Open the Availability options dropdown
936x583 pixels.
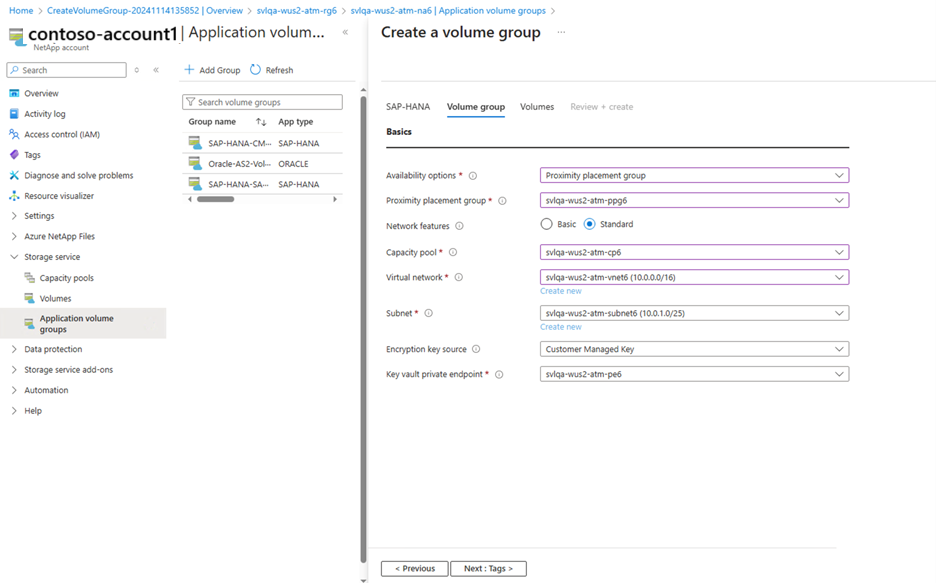point(694,175)
